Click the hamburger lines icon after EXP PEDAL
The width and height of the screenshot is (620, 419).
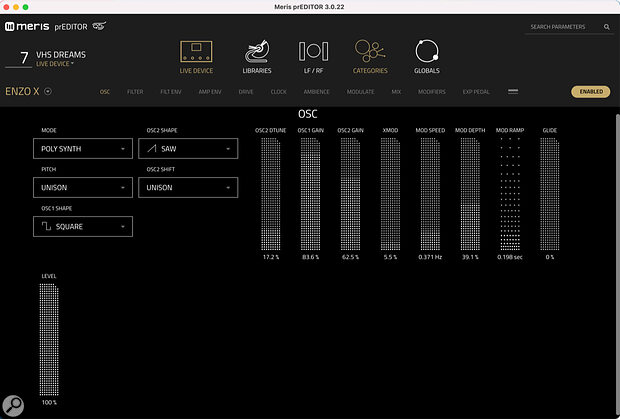coord(513,91)
